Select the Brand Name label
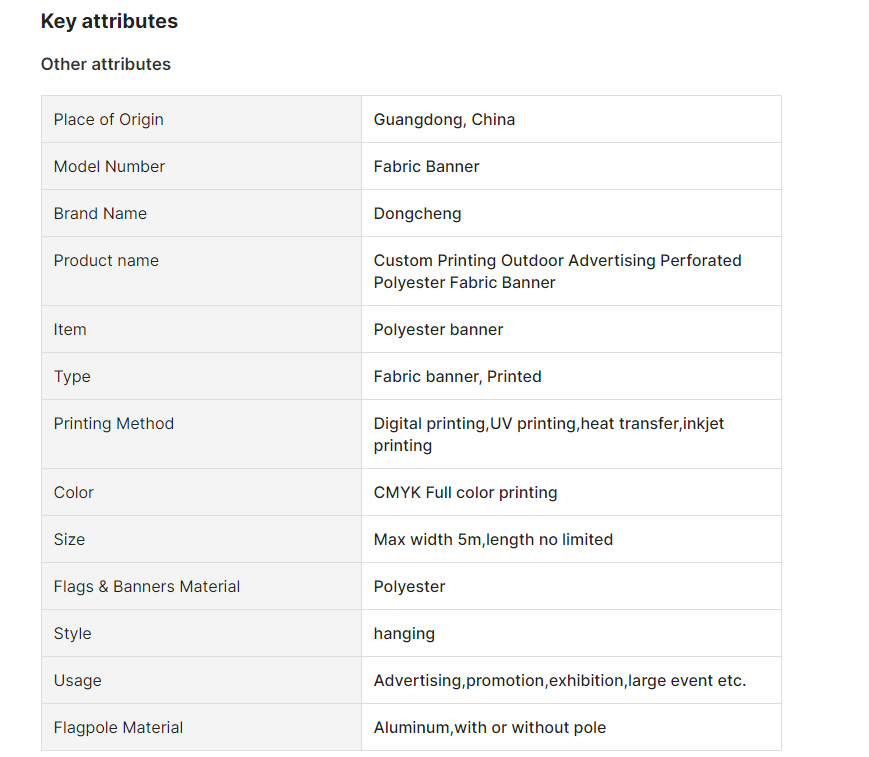The image size is (869, 757). tap(100, 213)
